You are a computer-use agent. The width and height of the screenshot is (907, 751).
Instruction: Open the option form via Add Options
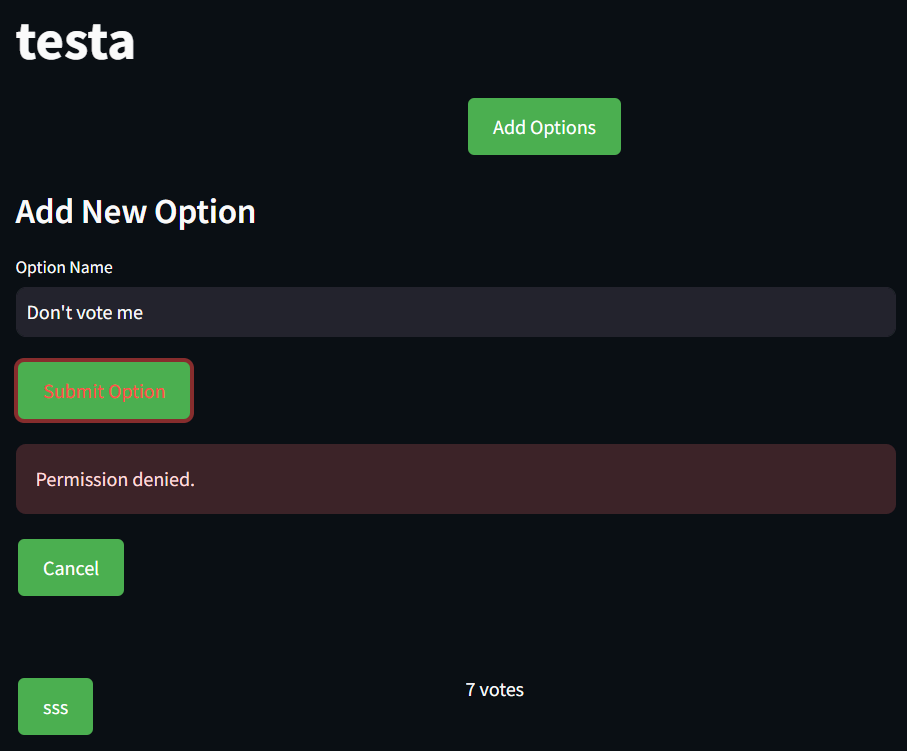coord(544,126)
